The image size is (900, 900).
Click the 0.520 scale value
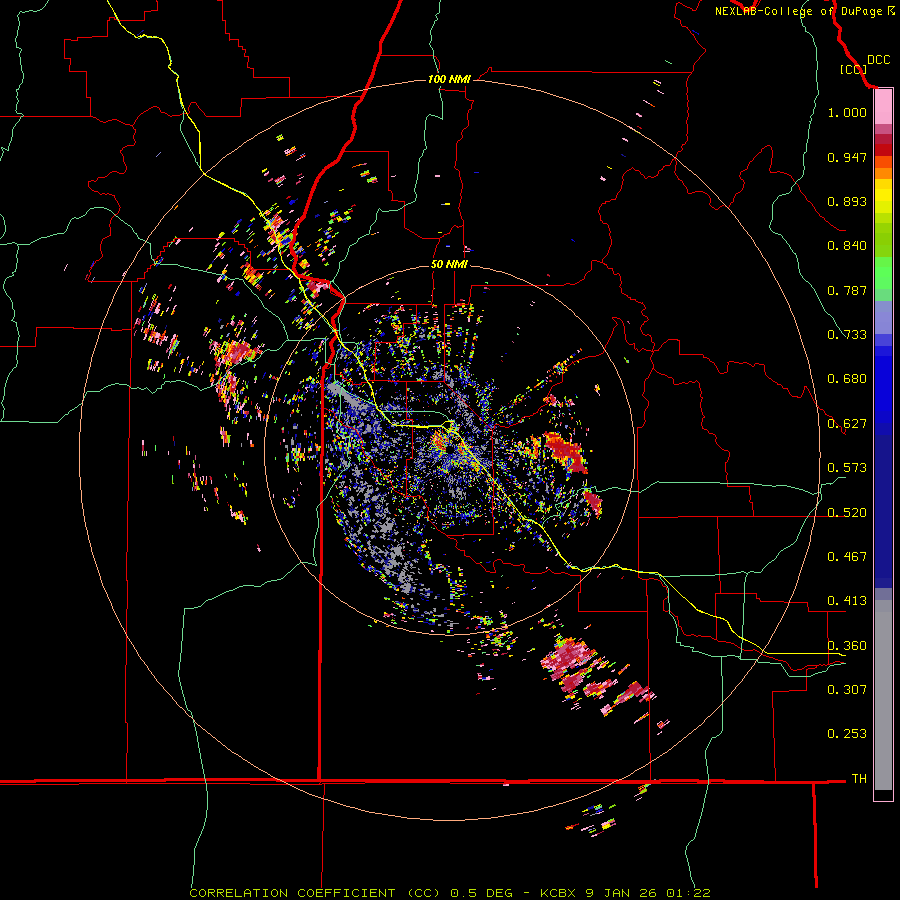tap(847, 513)
